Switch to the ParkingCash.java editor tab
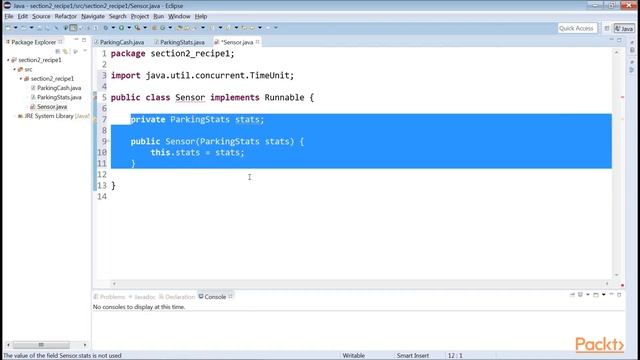640x360 pixels. point(122,42)
